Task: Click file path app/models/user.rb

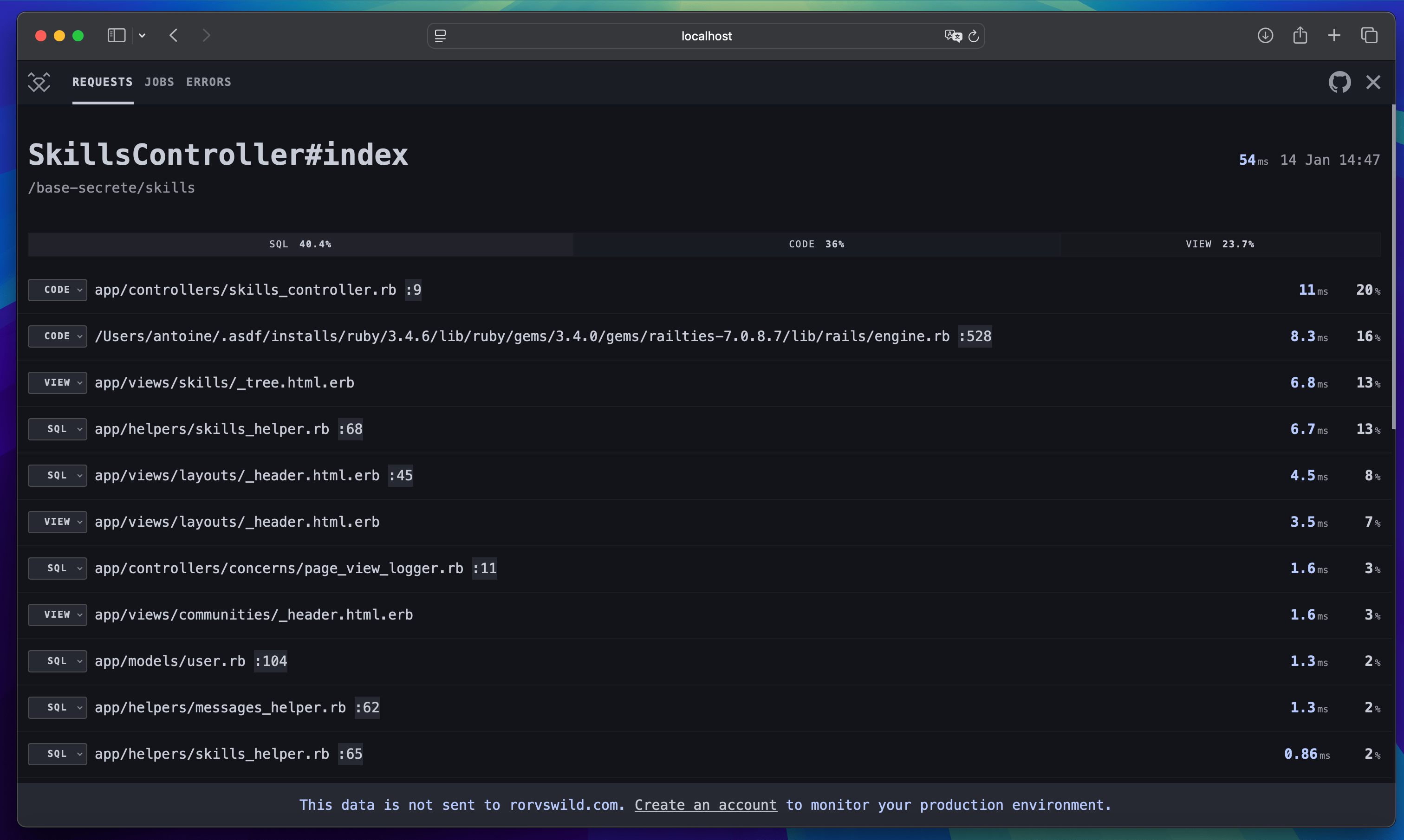Action: [170, 661]
